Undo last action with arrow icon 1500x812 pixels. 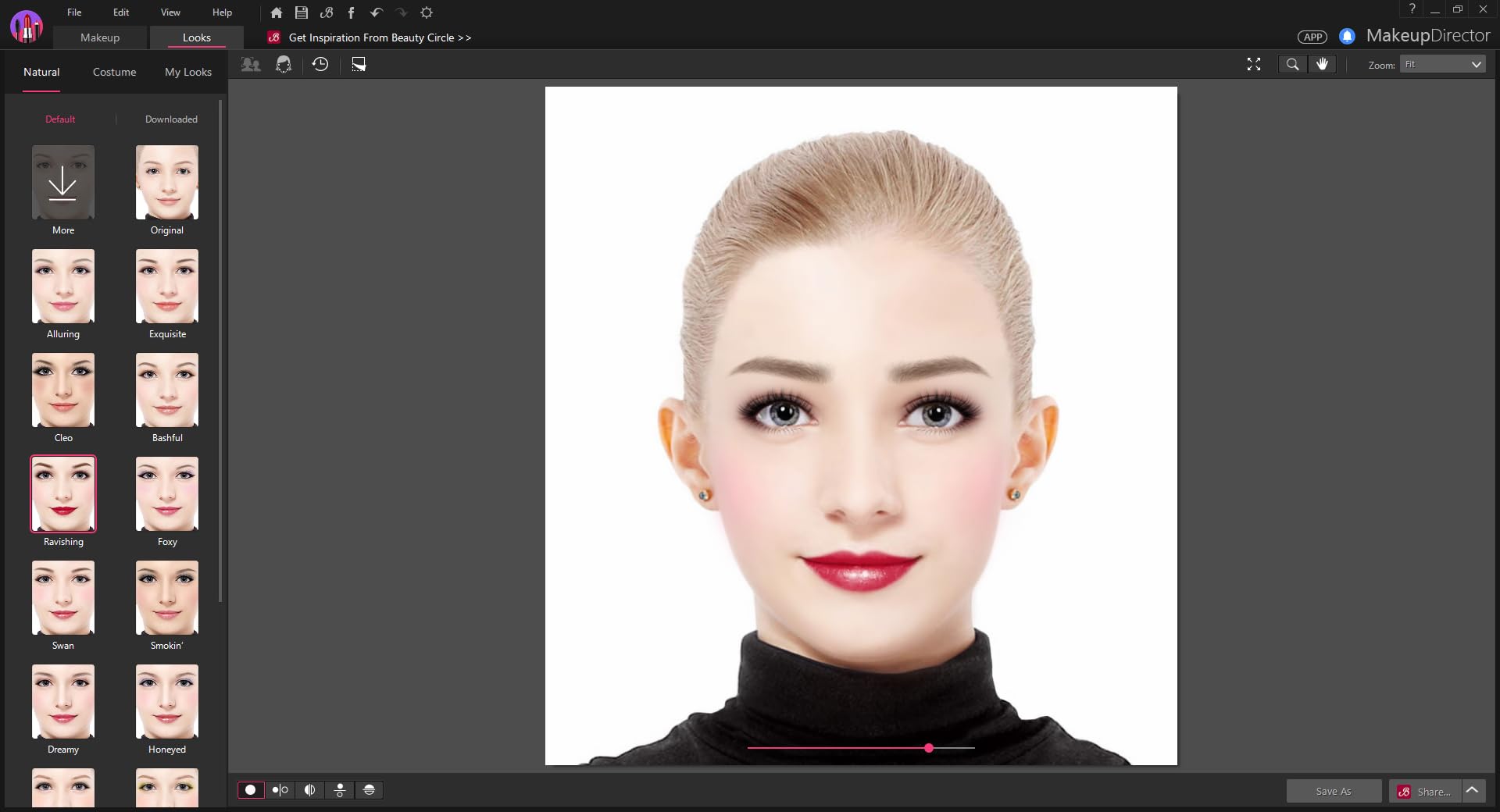376,12
